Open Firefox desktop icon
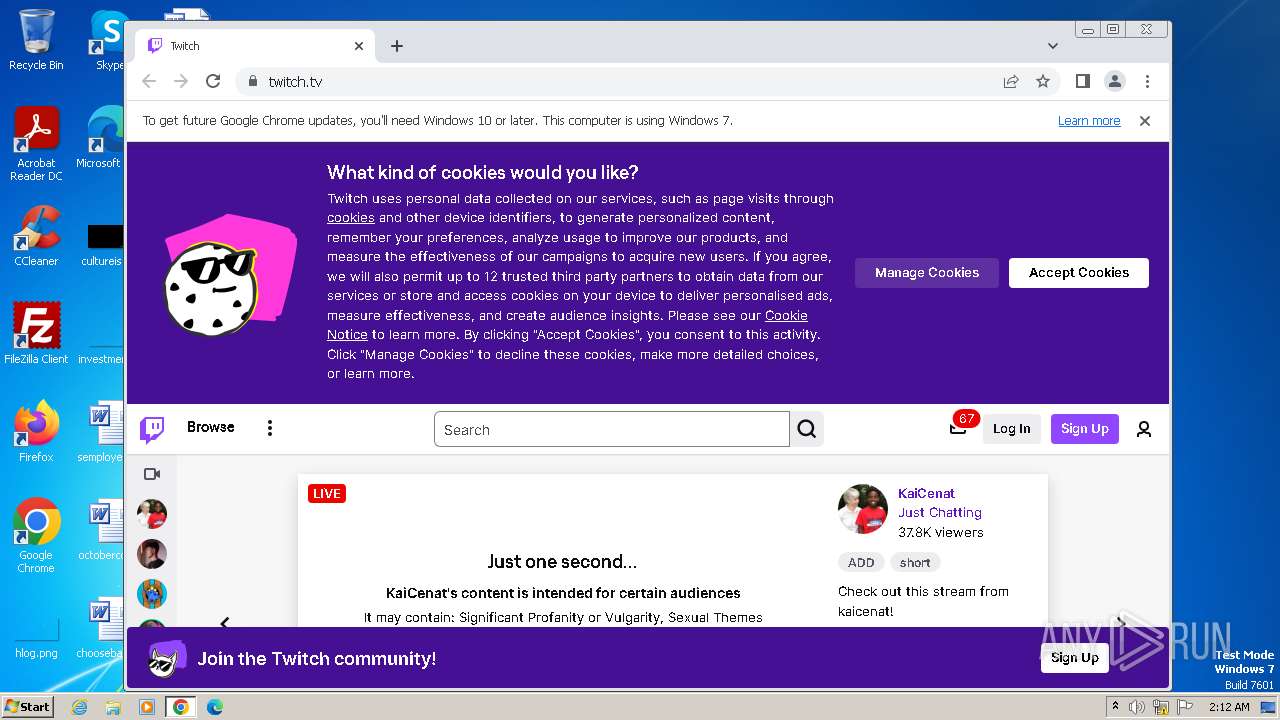The height and width of the screenshot is (720, 1280). pyautogui.click(x=36, y=431)
